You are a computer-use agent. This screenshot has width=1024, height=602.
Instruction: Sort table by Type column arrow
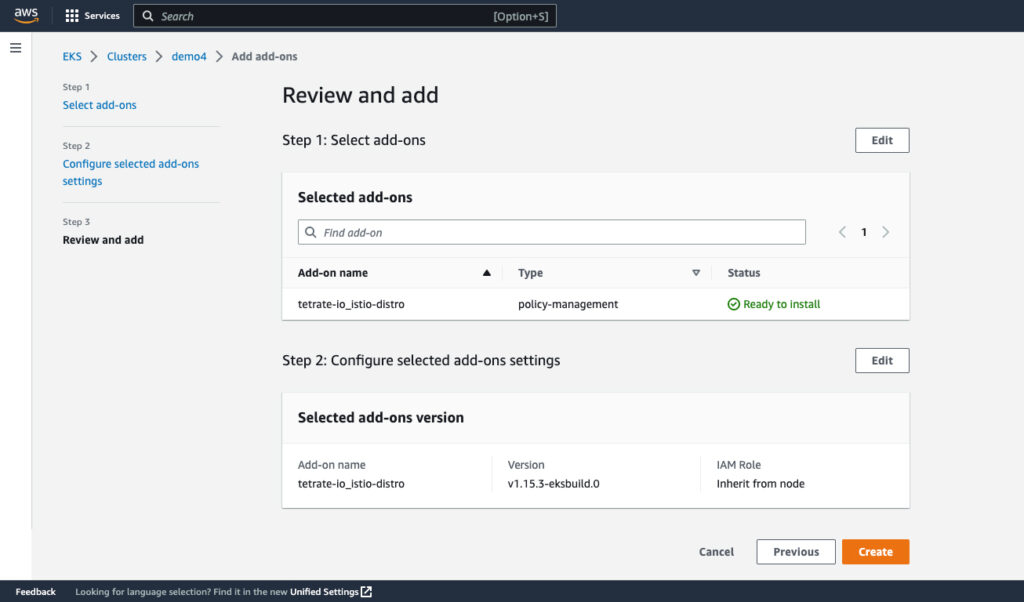(696, 273)
